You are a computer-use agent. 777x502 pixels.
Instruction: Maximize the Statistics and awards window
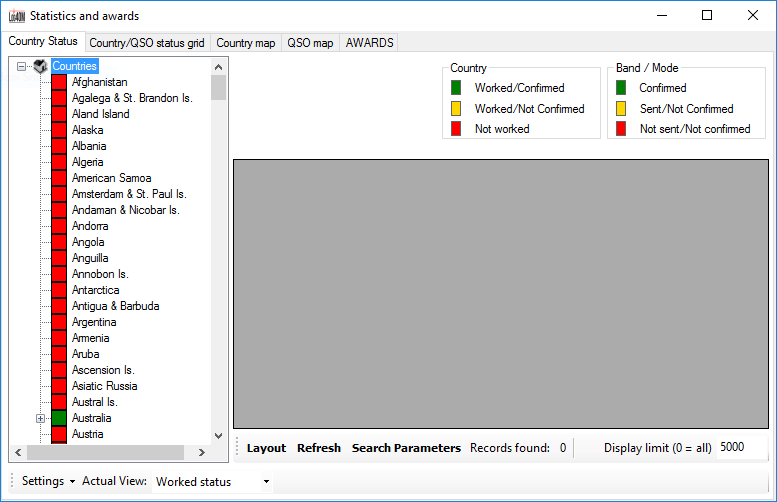coord(707,15)
